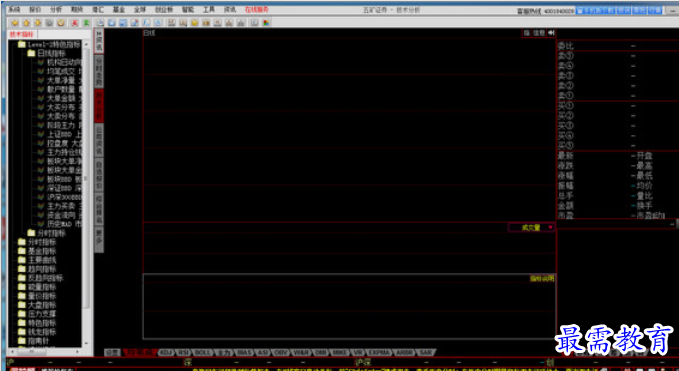Click the green 卖 (sell) toolbar icon
Viewport: 679px width, 371px height.
tap(87, 23)
